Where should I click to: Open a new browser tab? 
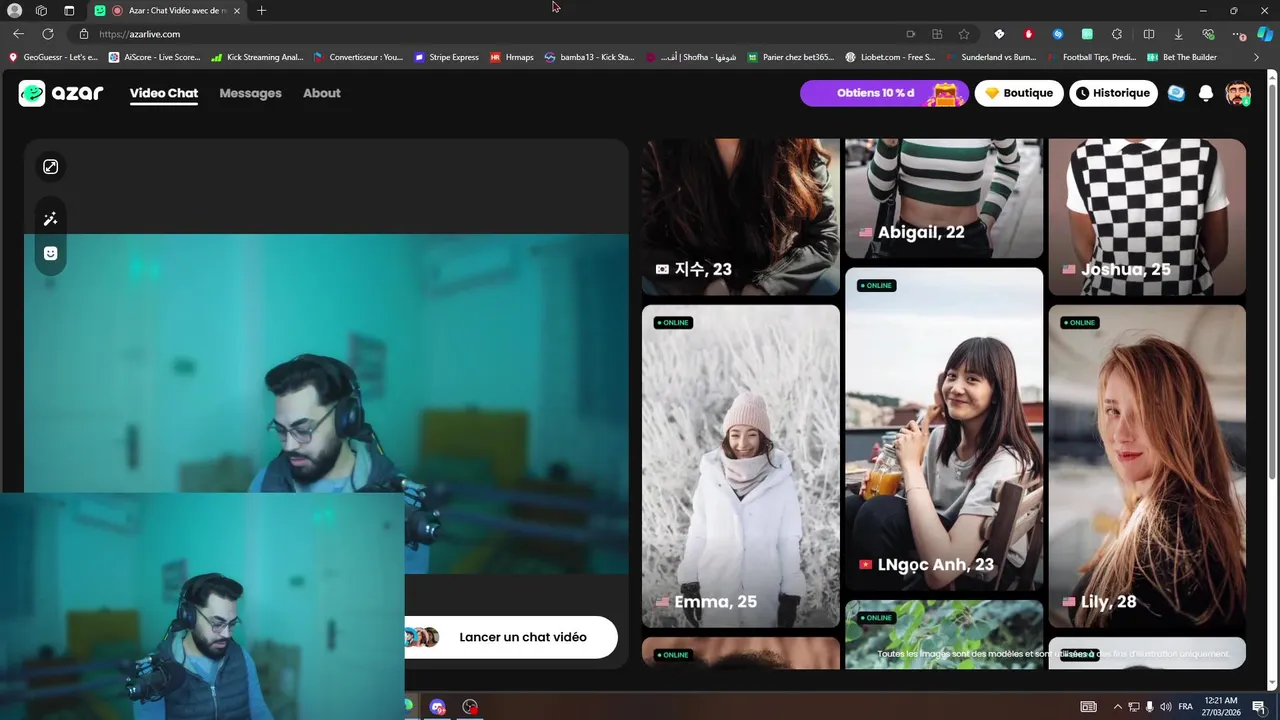[x=262, y=11]
